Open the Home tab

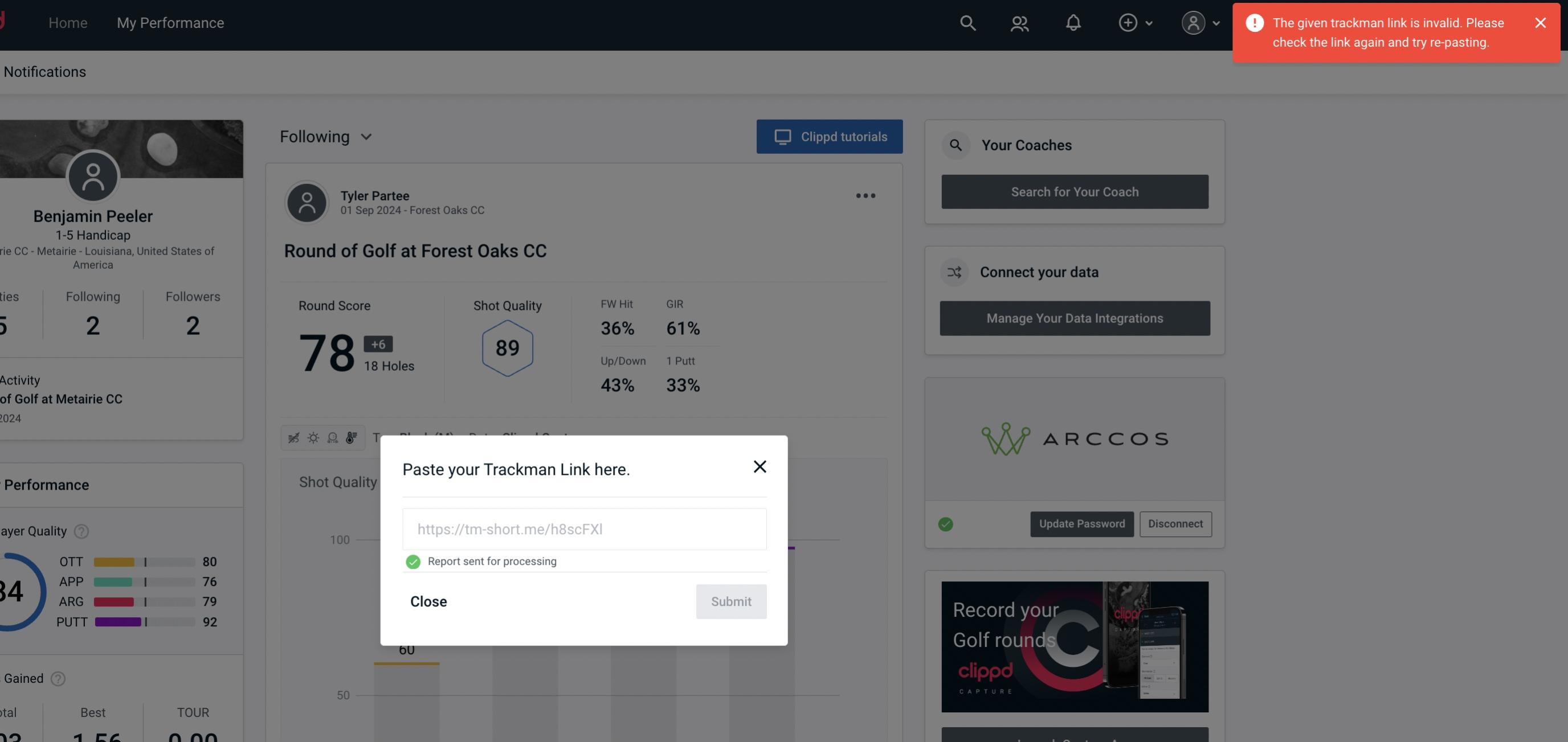68,22
